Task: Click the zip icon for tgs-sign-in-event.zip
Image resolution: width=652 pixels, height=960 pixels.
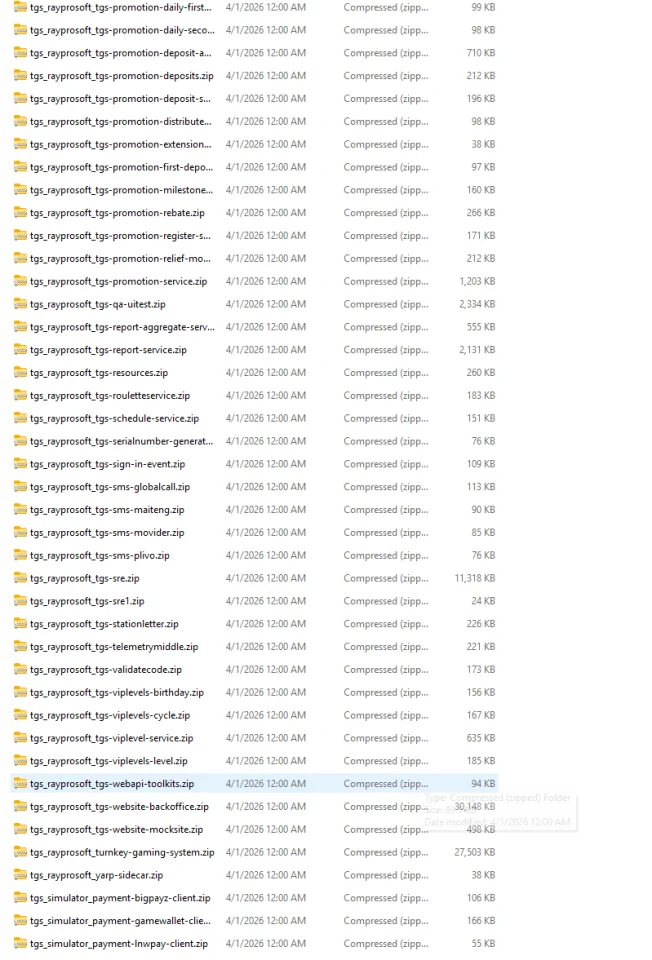Action: click(x=20, y=464)
